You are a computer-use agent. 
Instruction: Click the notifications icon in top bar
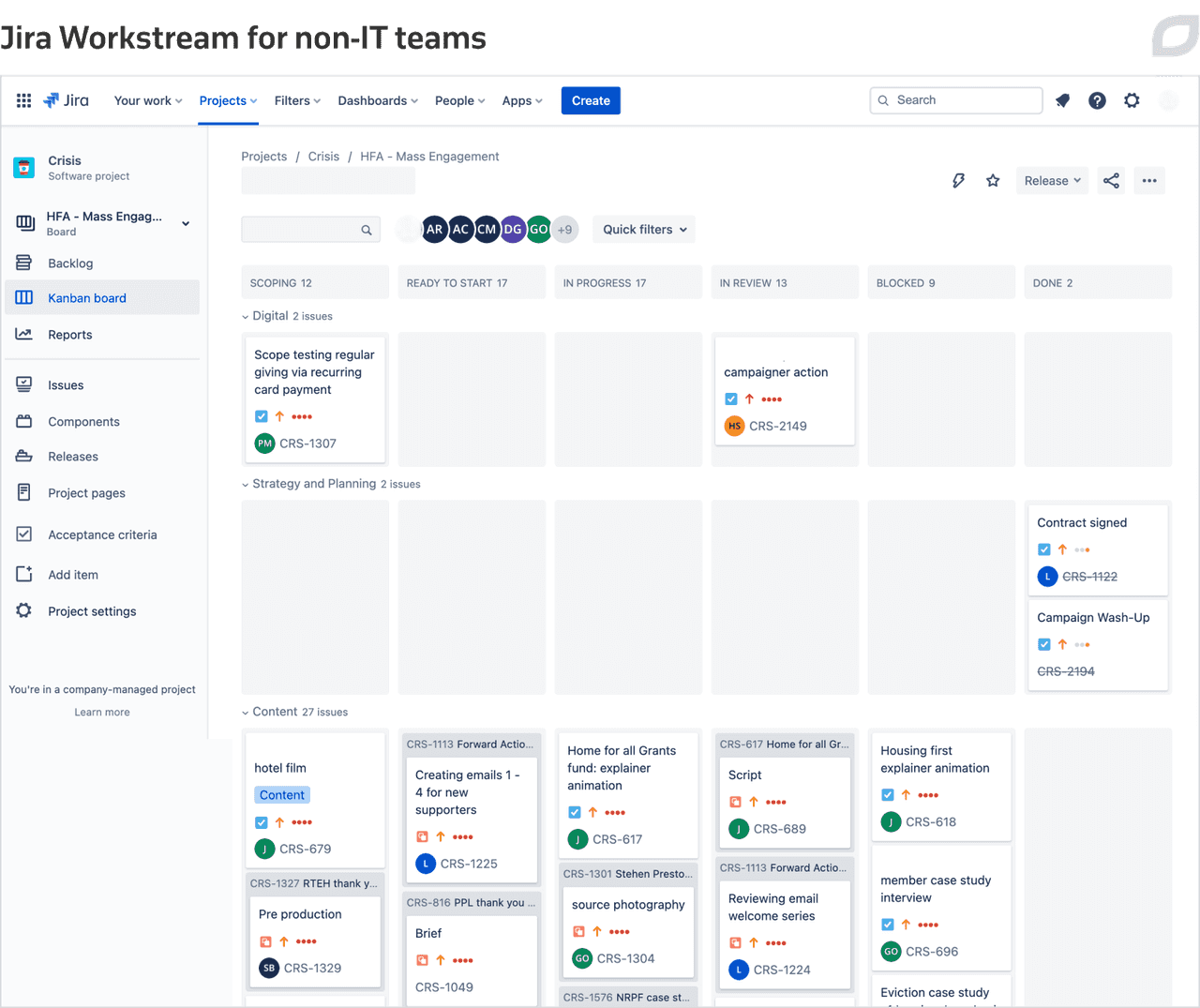(1062, 100)
